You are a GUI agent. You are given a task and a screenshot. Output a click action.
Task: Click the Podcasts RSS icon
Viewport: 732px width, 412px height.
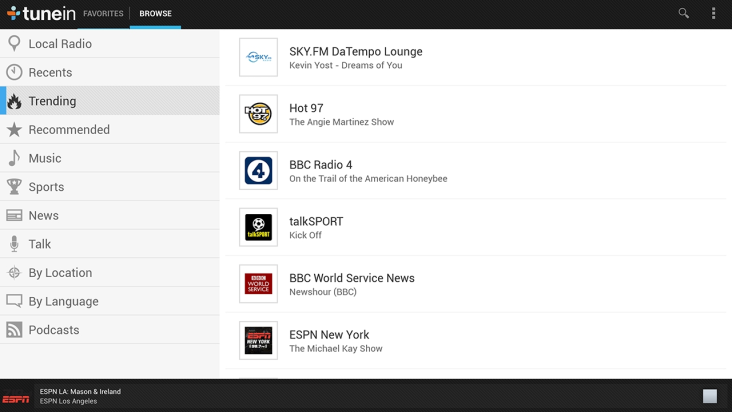[x=14, y=330]
